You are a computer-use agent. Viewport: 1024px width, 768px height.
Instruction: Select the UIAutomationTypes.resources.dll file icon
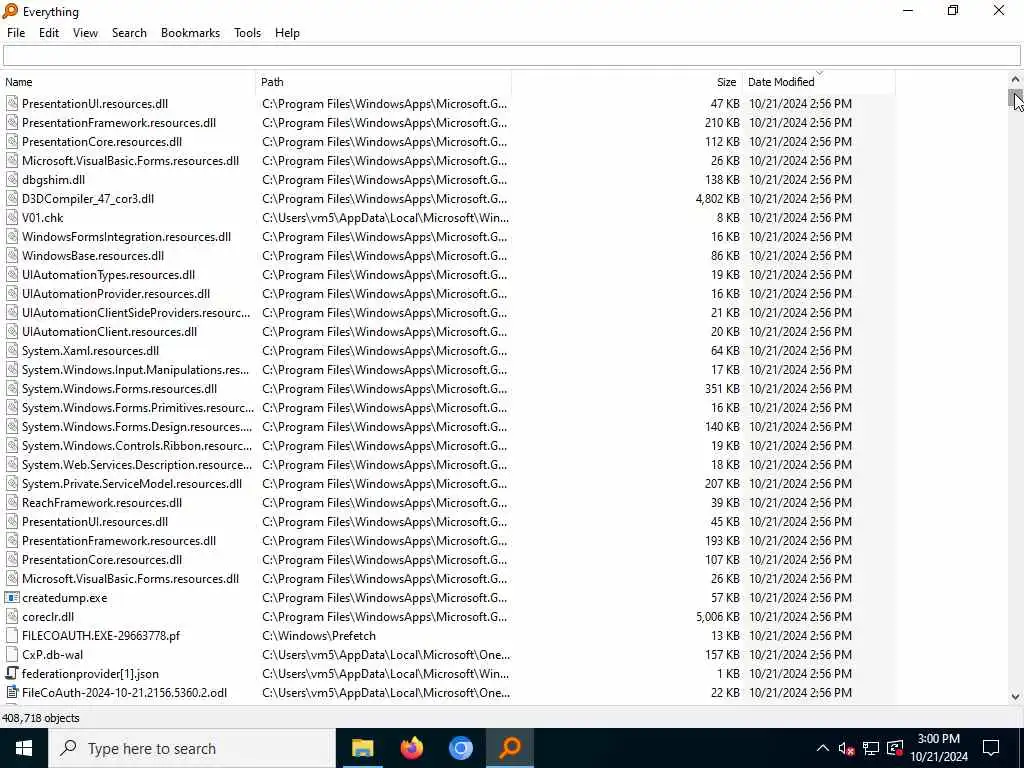coord(12,274)
